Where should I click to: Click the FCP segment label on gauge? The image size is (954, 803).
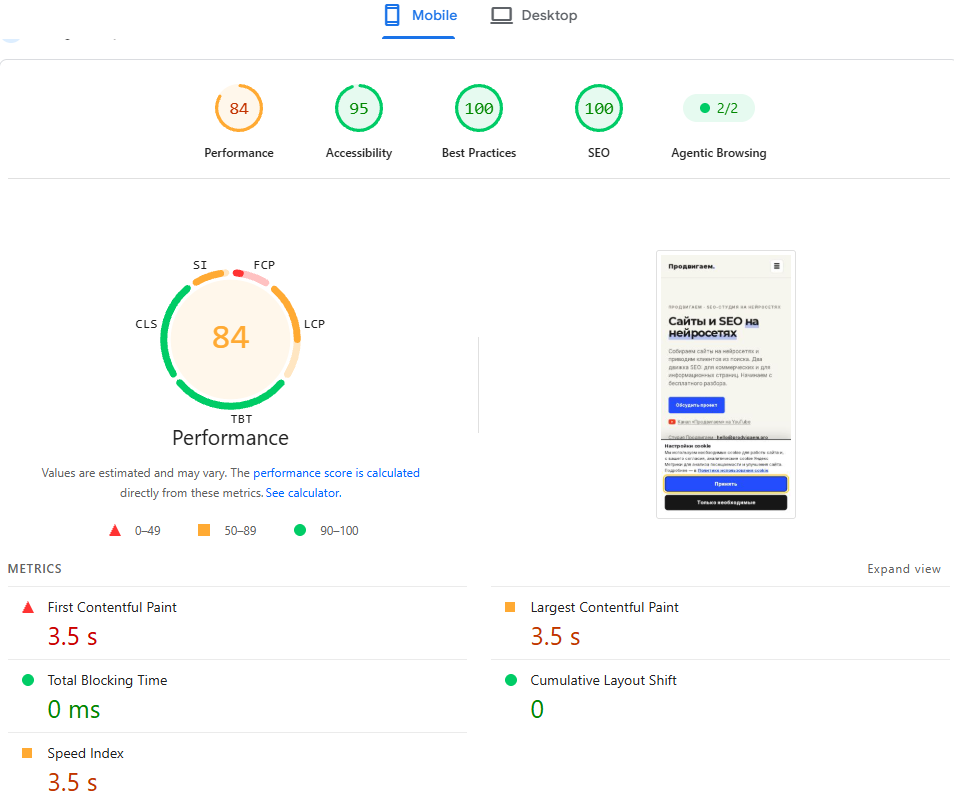pos(264,265)
